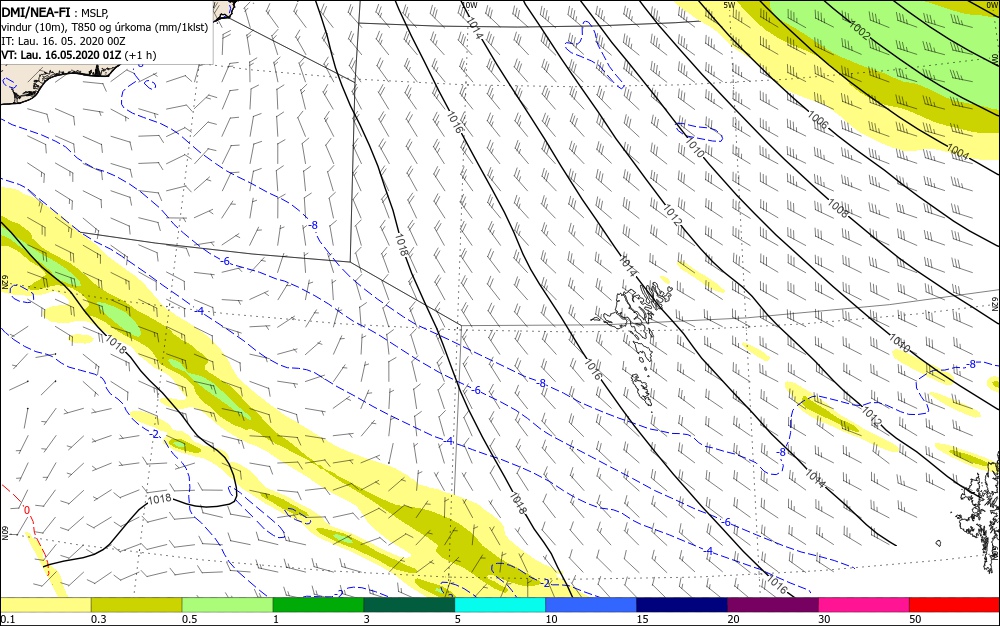Click the 'vindur (10m), T850 og úrkoma' line
The width and height of the screenshot is (1000, 626).
(x=105, y=27)
